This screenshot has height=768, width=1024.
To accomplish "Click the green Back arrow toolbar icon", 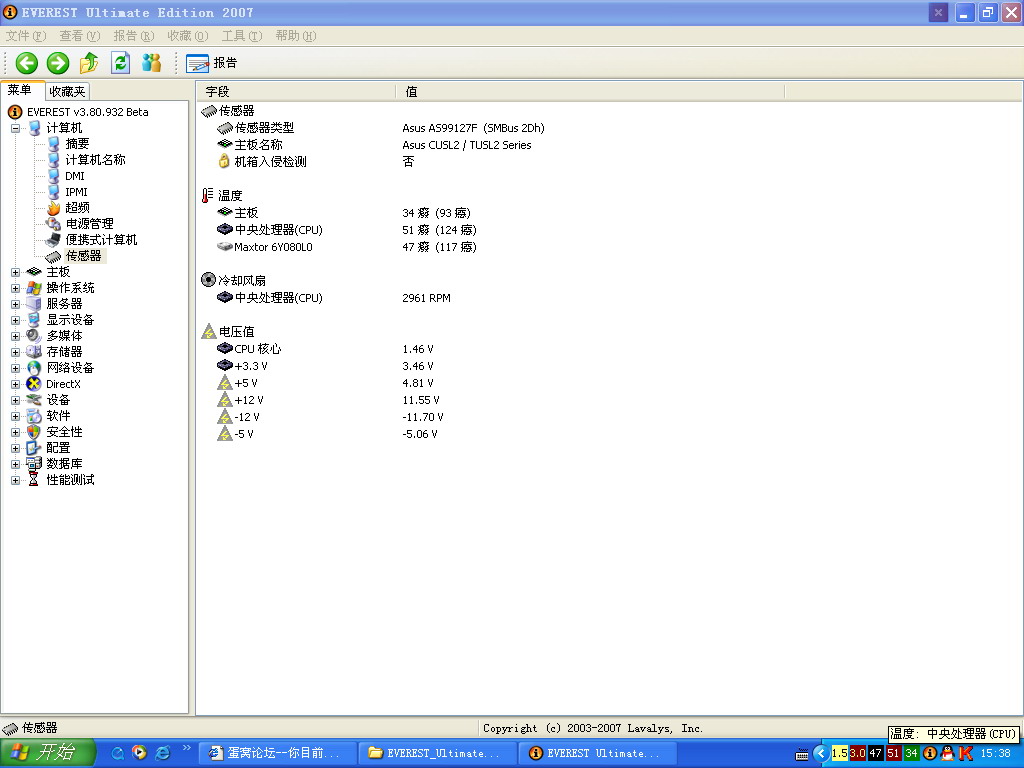I will 27,63.
